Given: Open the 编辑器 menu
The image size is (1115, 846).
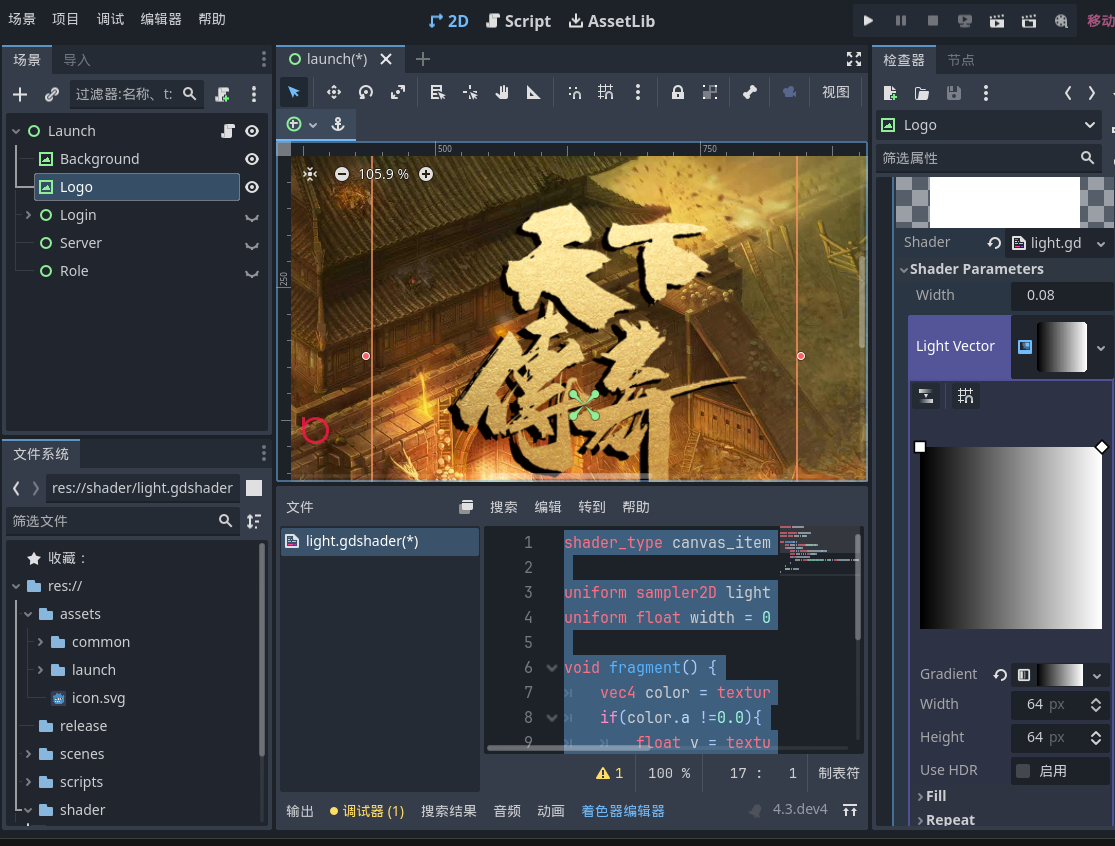Looking at the screenshot, I should click(161, 19).
